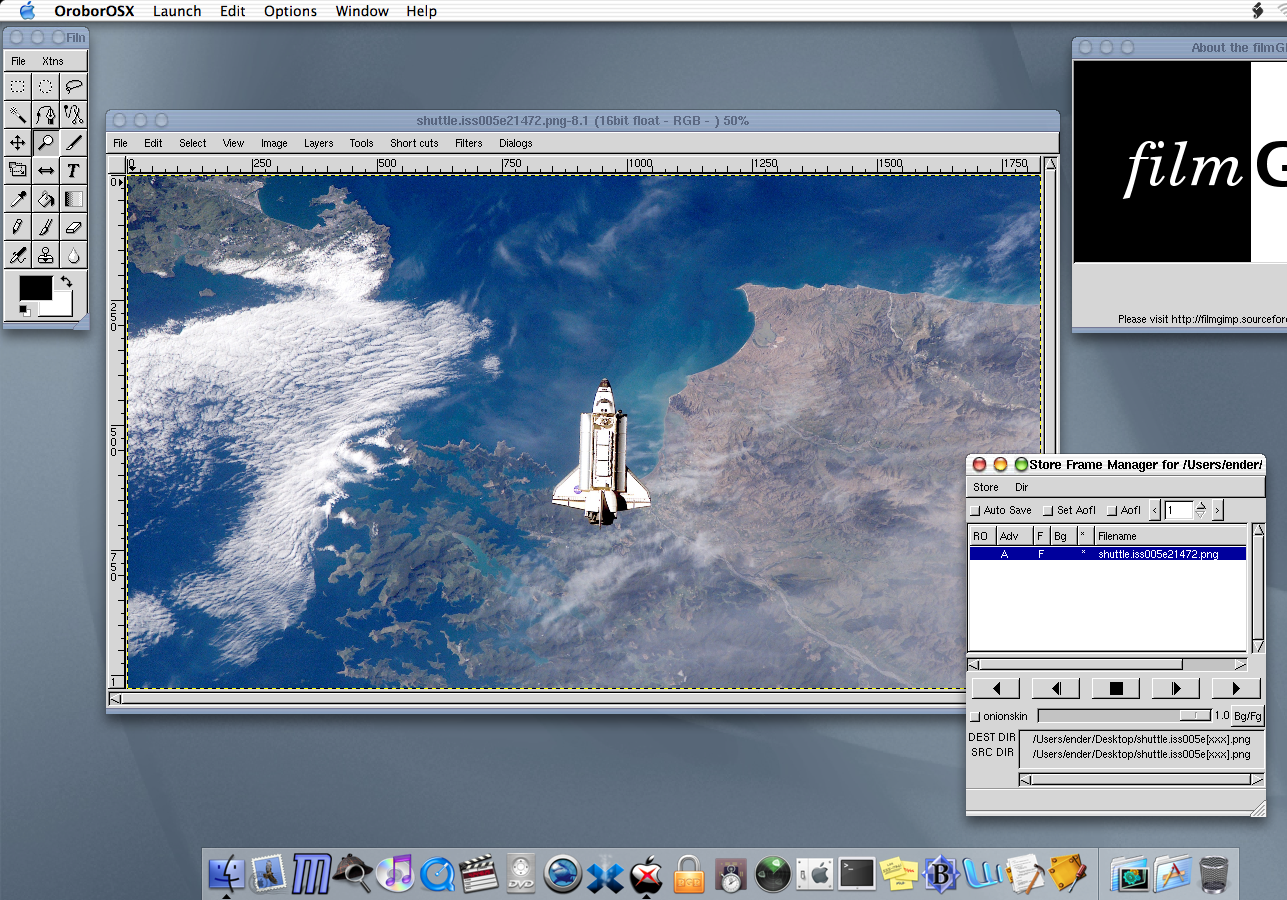Open Finder from the Dock
This screenshot has height=900, width=1287.
(x=228, y=873)
